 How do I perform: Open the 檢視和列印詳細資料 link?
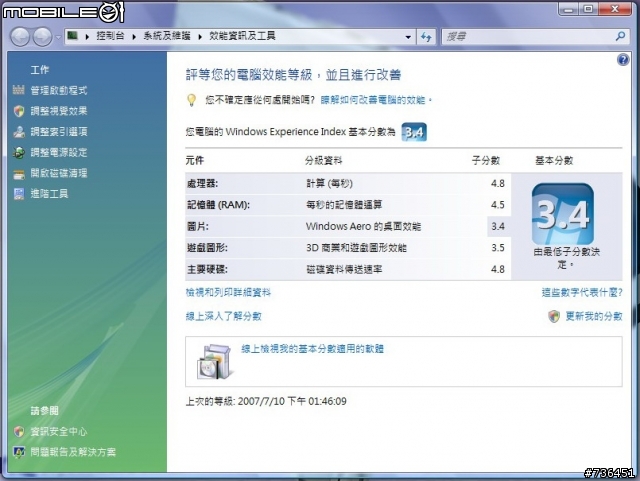(x=228, y=292)
